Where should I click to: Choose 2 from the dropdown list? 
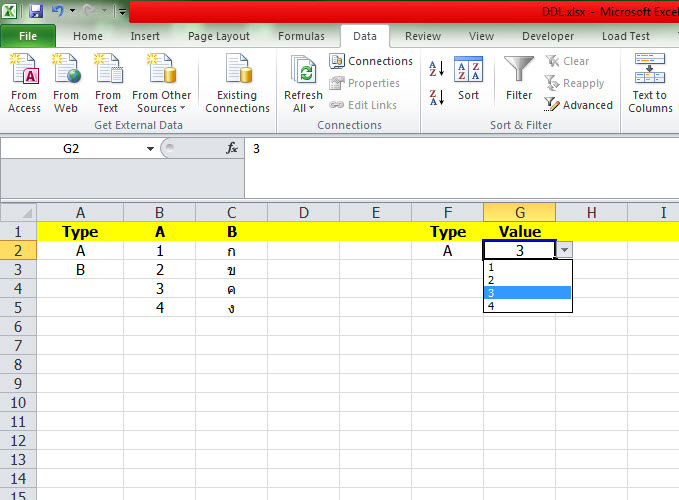527,280
